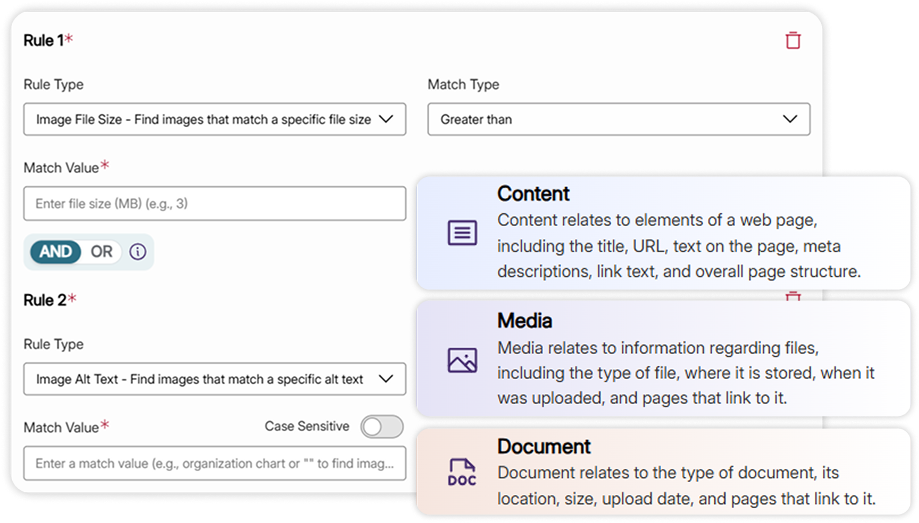
Task: Click the Document heading text
Action: pos(544,446)
